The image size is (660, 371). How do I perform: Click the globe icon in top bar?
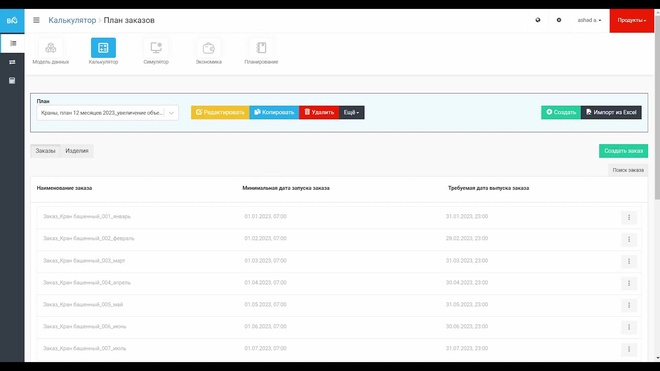point(538,20)
